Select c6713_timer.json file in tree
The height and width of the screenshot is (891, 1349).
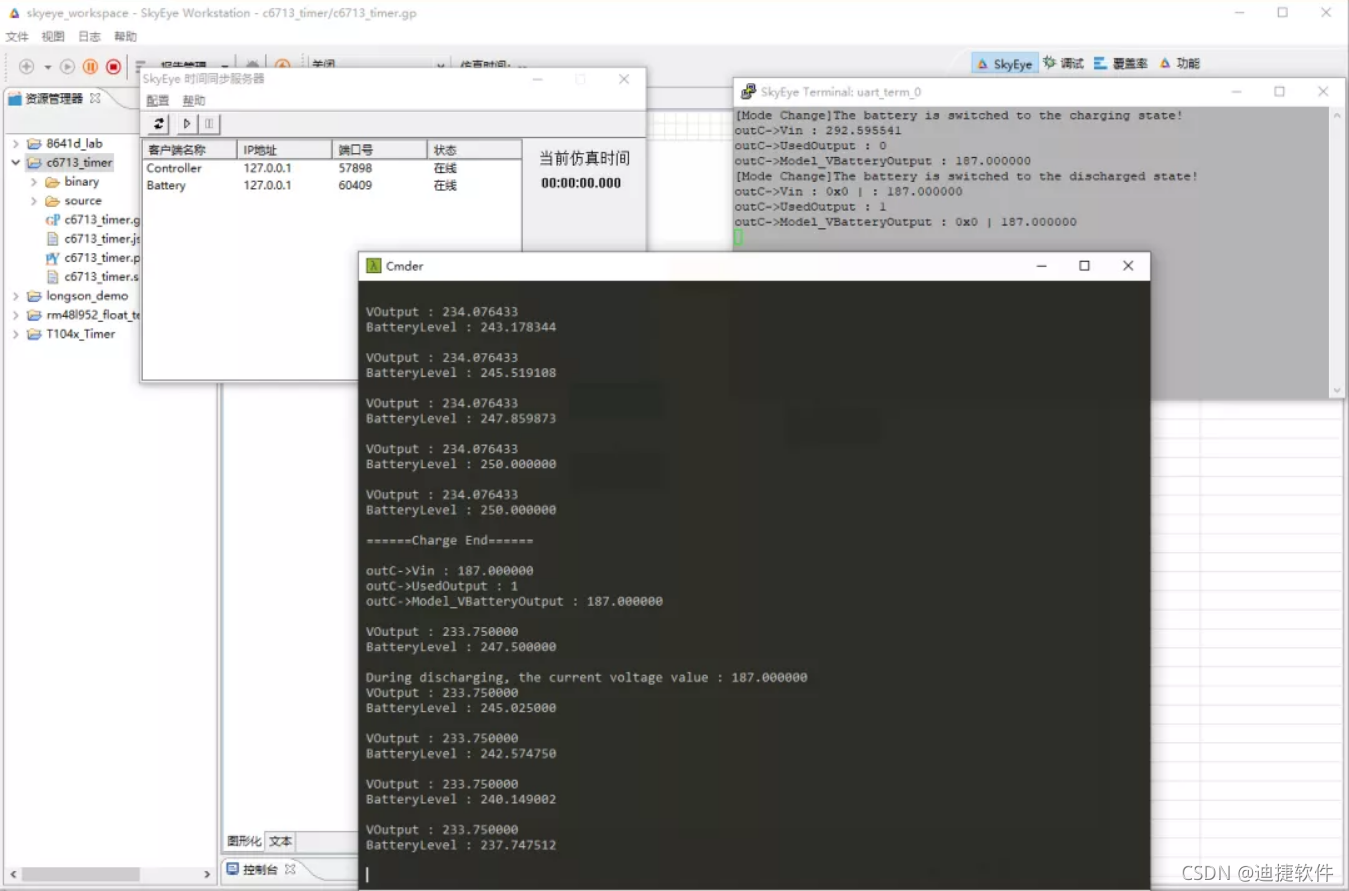click(93, 239)
